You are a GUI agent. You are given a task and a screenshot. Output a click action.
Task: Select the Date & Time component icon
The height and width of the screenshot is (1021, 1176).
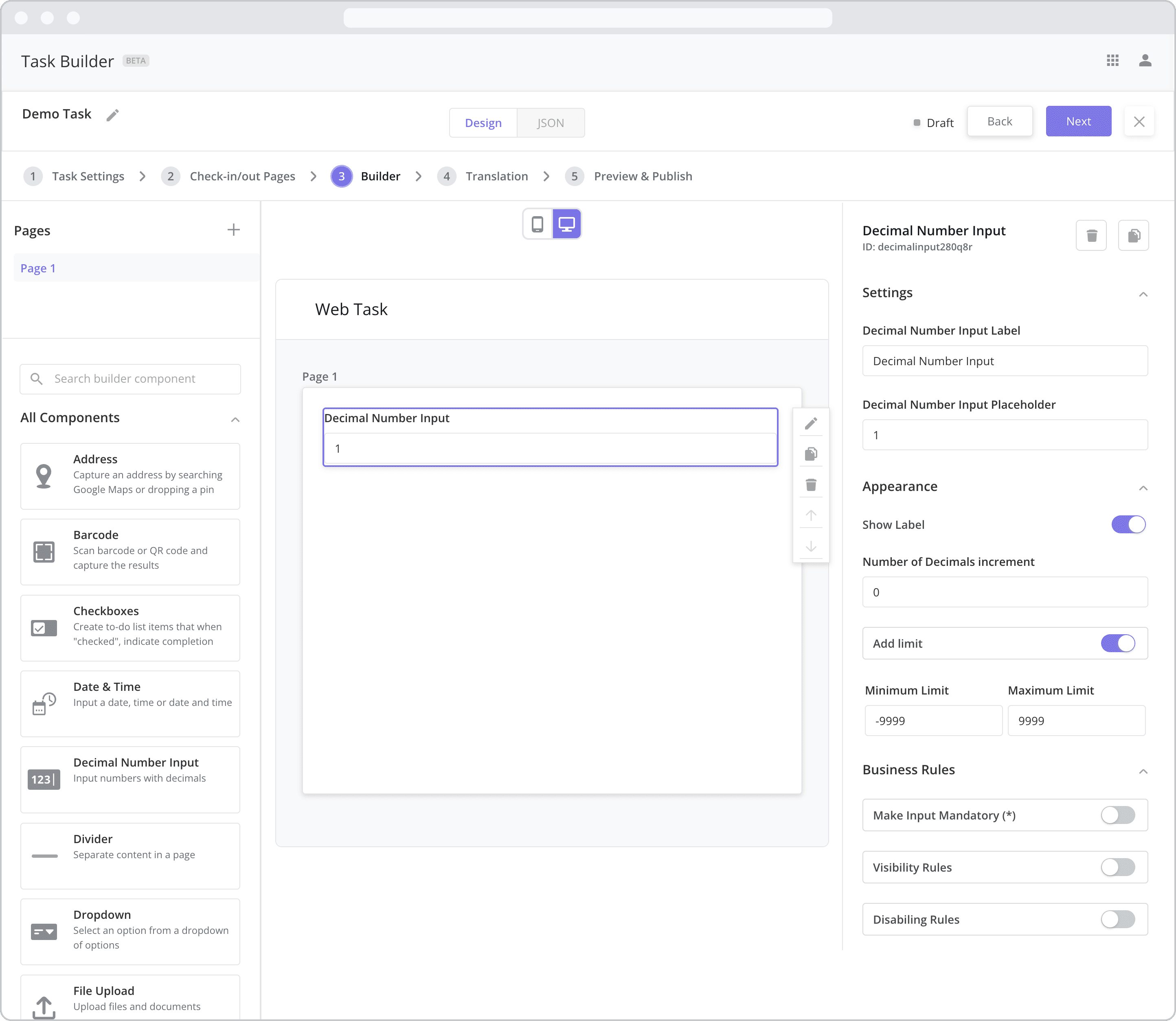[x=44, y=703]
